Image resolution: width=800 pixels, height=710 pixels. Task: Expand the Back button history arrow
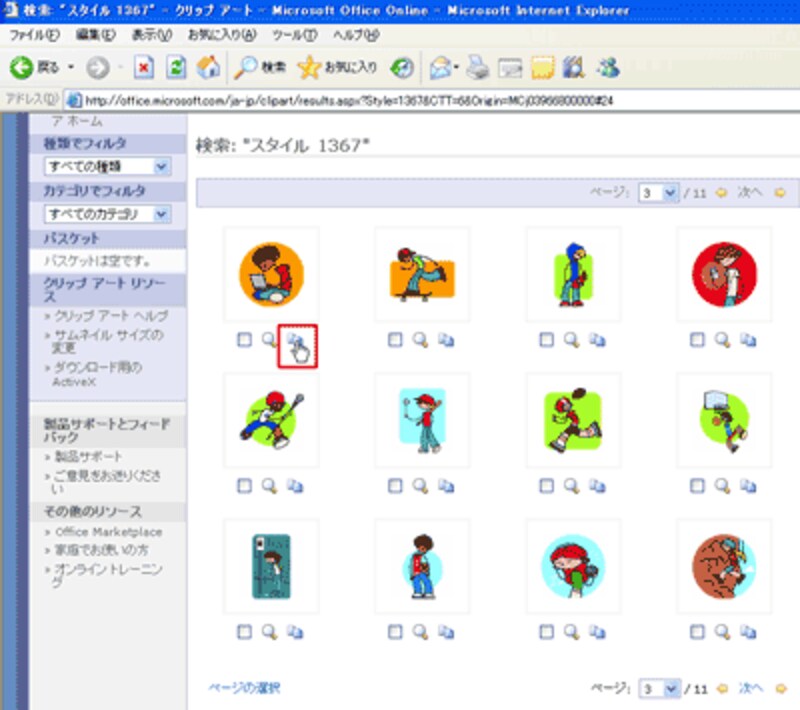tap(70, 67)
